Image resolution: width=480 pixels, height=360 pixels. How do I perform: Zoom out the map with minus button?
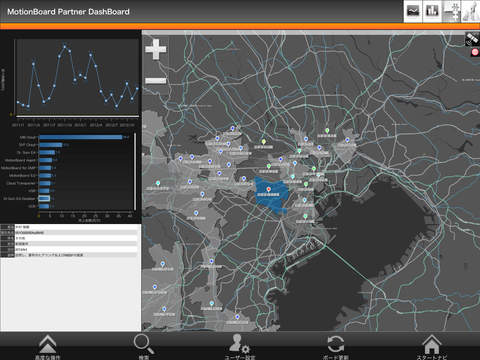[156, 80]
